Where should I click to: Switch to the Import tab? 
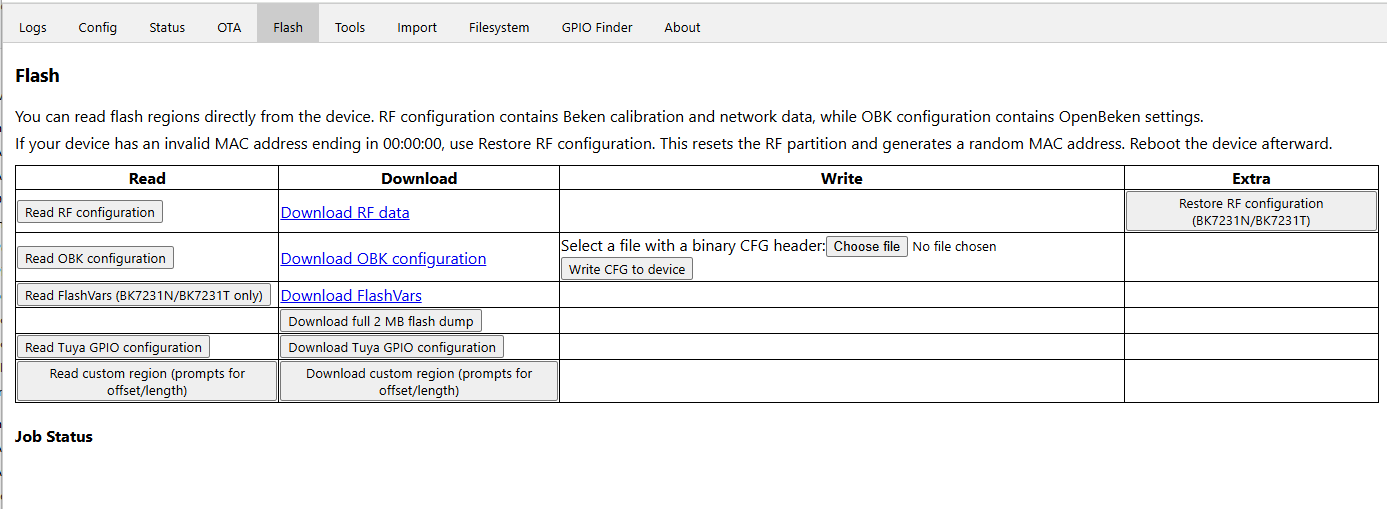point(417,27)
